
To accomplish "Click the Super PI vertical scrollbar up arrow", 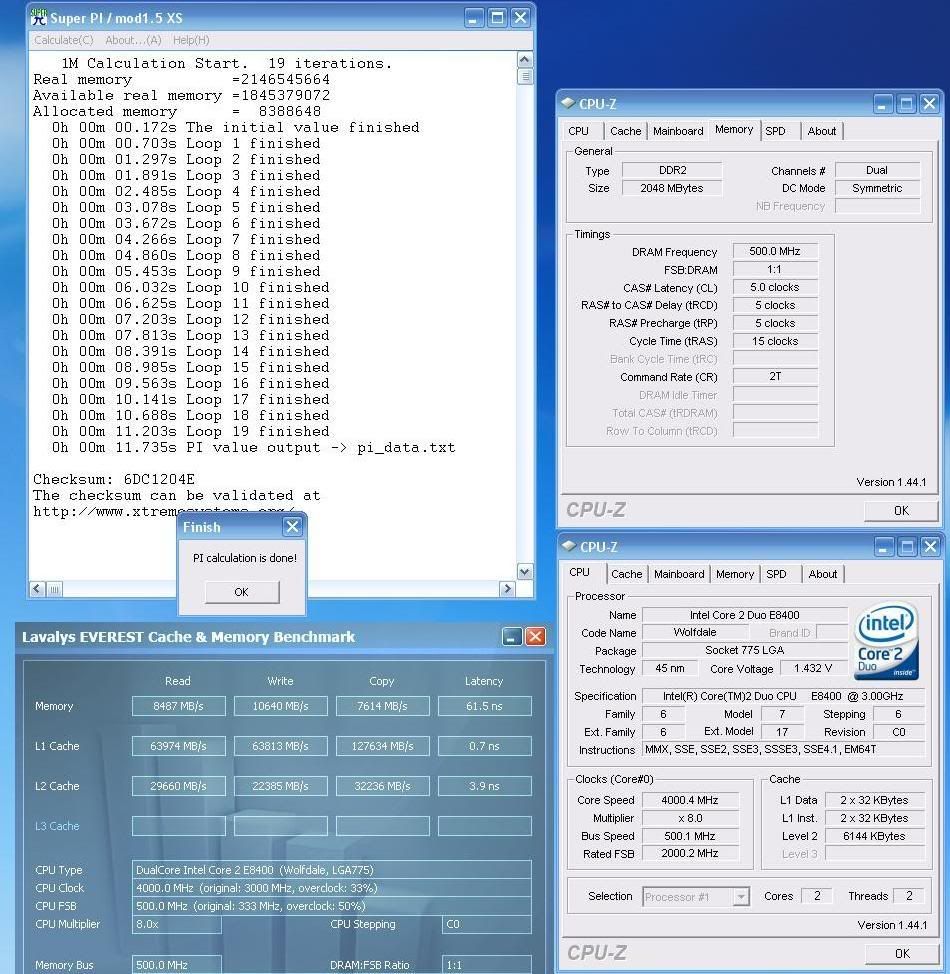I will click(525, 60).
